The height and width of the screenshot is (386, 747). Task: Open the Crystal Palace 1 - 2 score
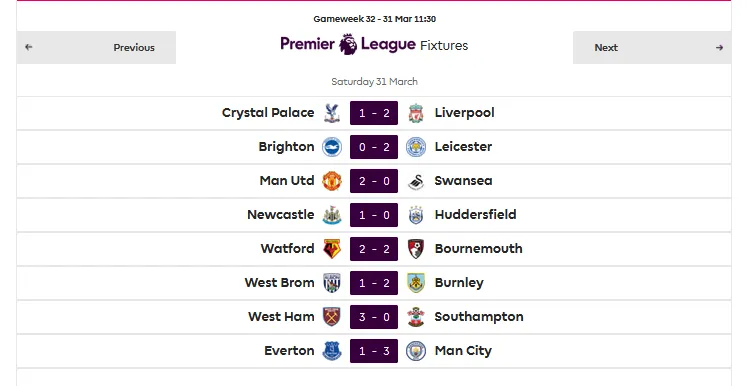point(374,113)
